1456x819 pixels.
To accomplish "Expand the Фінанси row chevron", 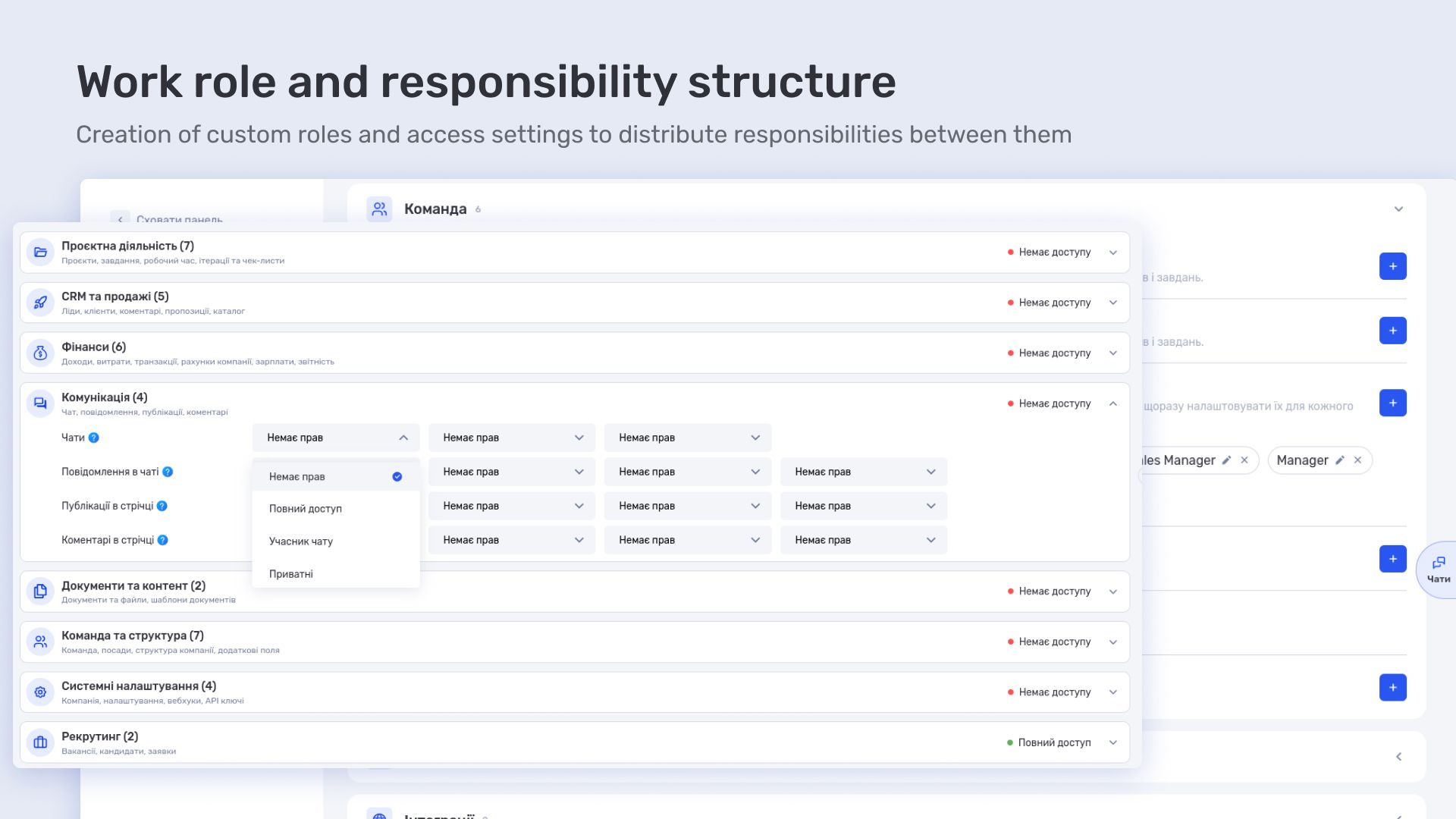I will (x=1113, y=353).
